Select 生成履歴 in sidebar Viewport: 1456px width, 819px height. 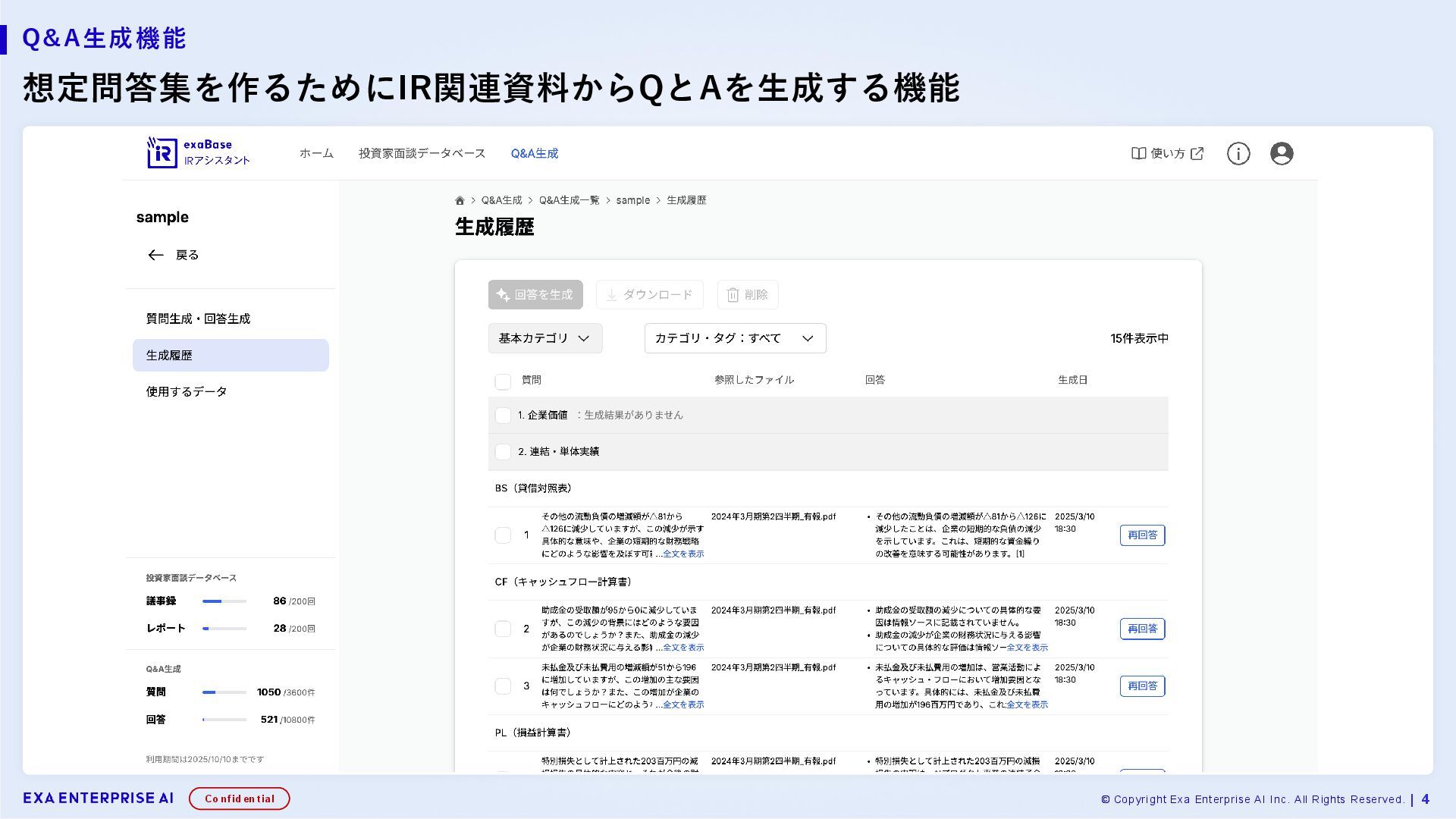coord(231,356)
